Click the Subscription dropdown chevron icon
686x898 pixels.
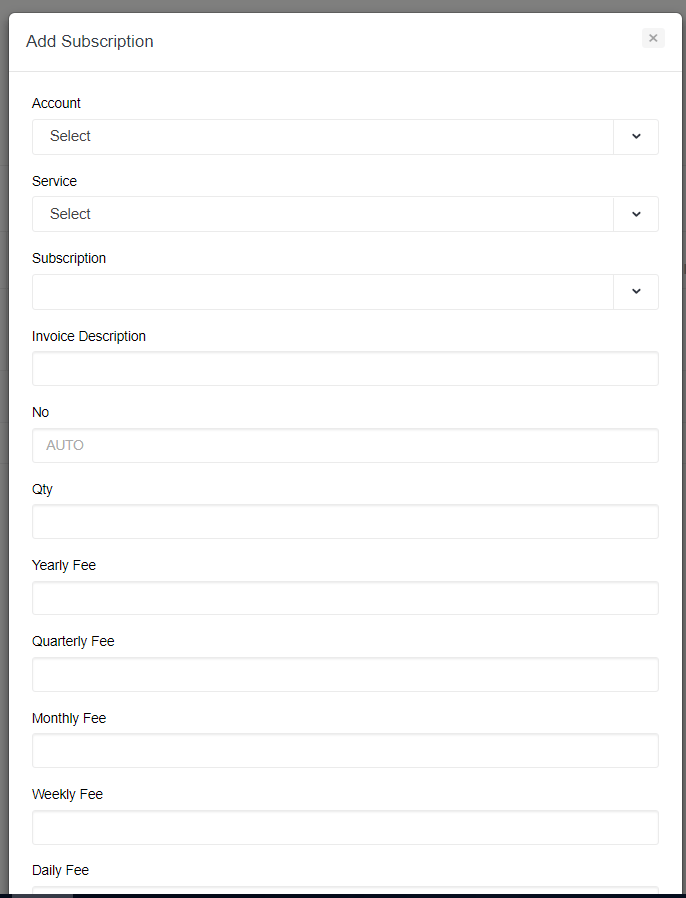tap(636, 292)
